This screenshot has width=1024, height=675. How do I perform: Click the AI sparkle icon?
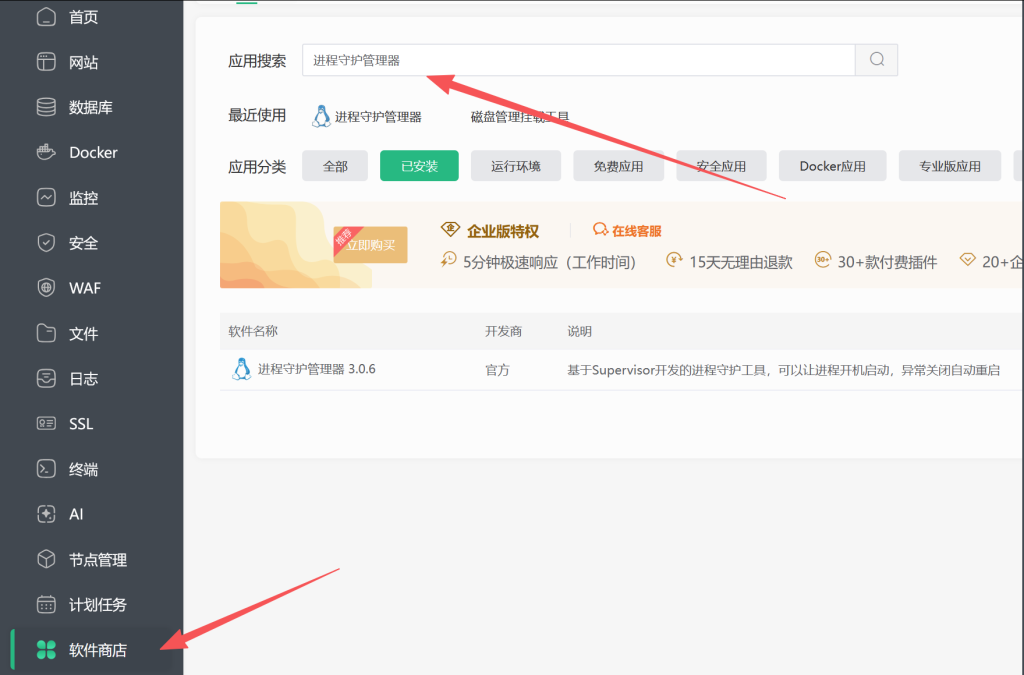click(46, 514)
